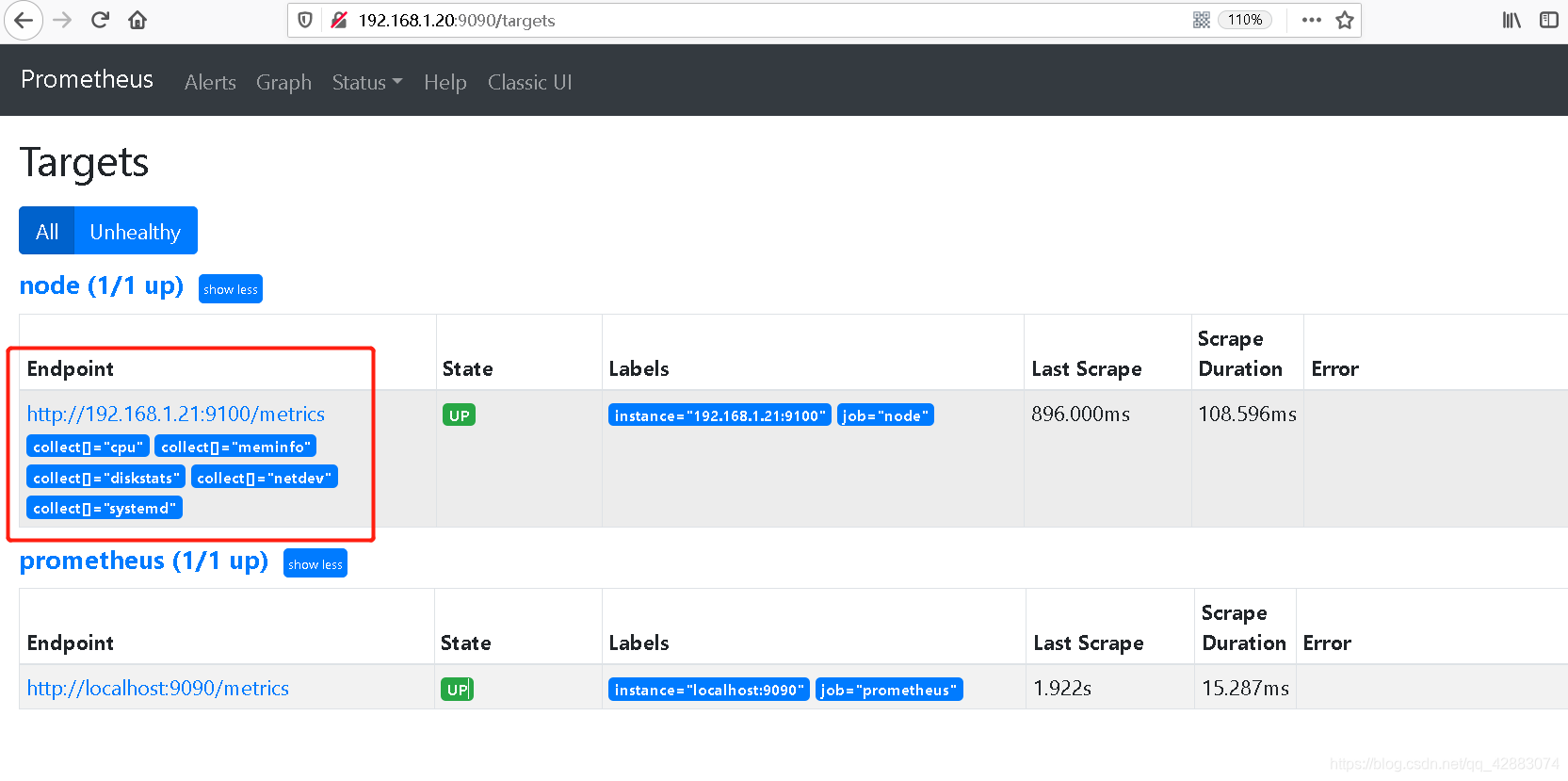Open the Help link
Viewport: 1568px width, 781px height.
point(445,82)
